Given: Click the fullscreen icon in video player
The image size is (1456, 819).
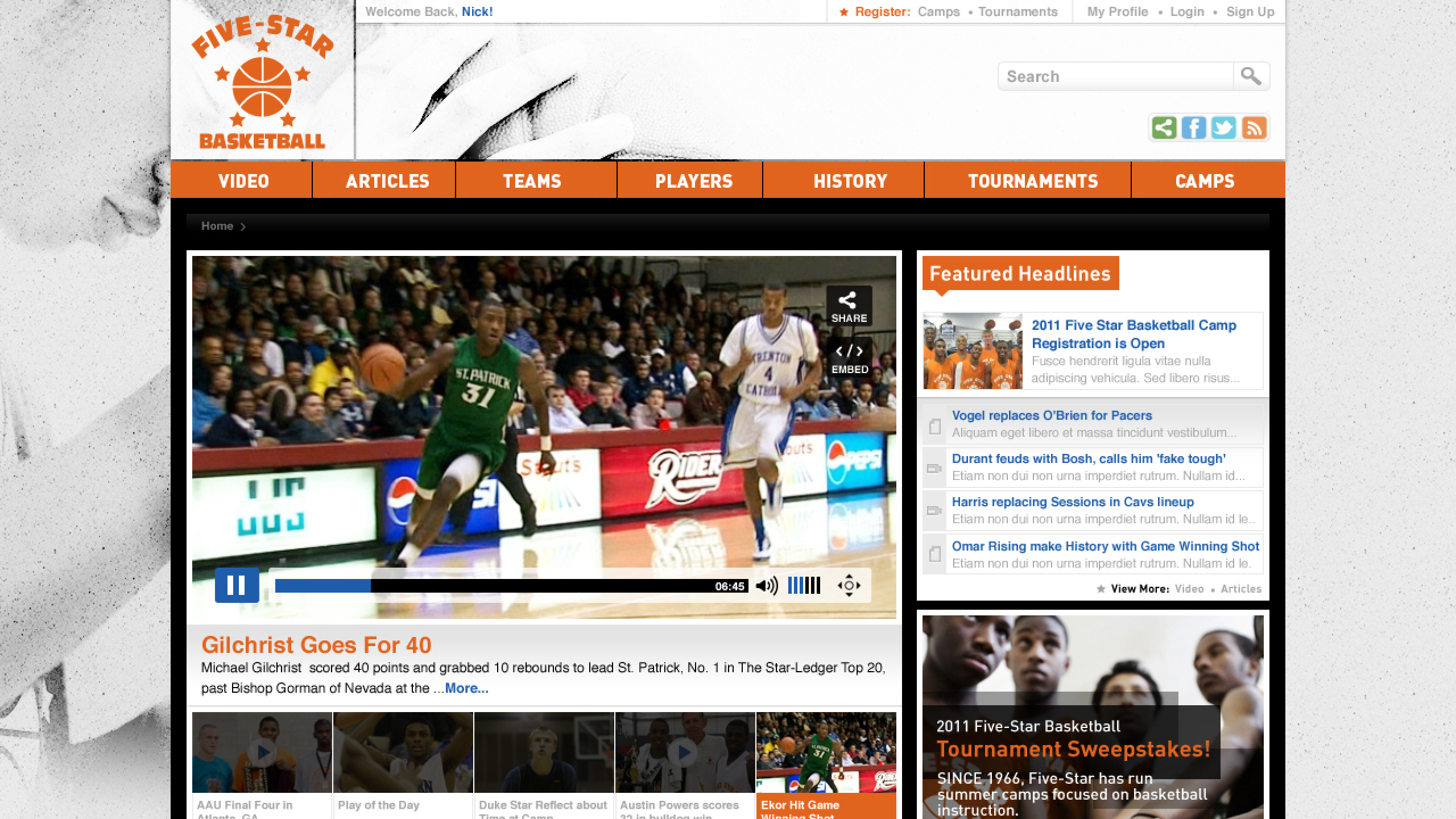Looking at the screenshot, I should (x=849, y=585).
